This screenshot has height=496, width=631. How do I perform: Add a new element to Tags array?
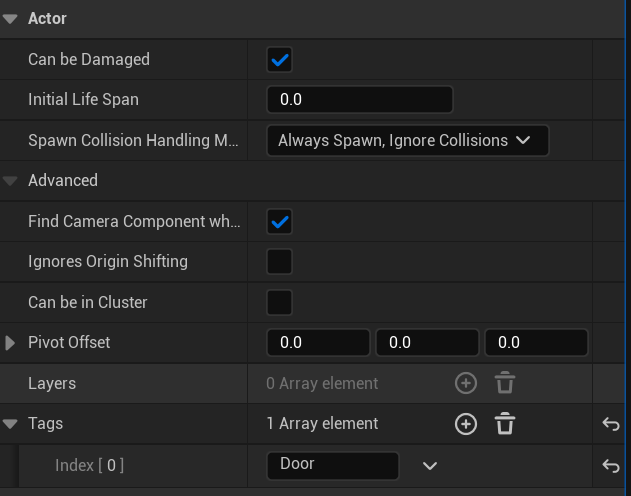coord(466,424)
